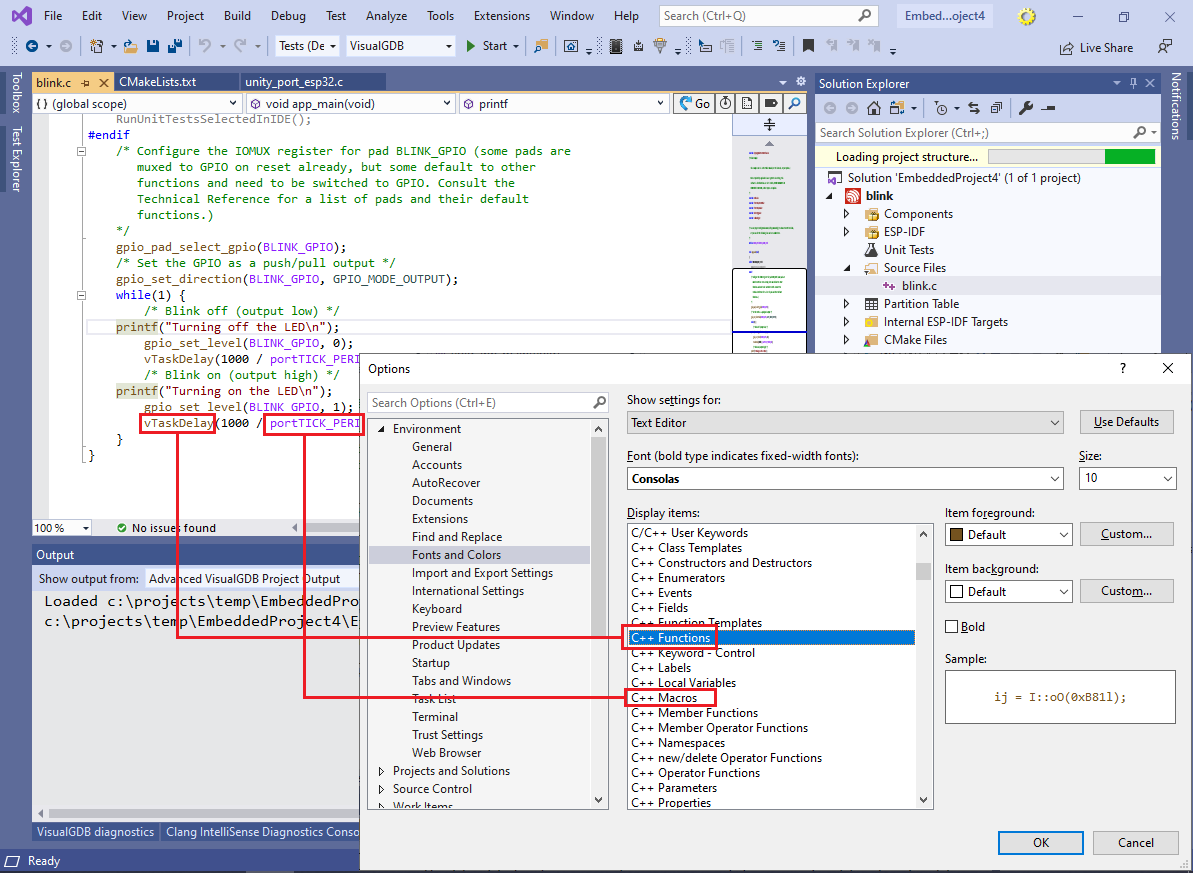Open the VisualGDB diagnostics tab
Image resolution: width=1193 pixels, height=873 pixels.
[x=95, y=832]
